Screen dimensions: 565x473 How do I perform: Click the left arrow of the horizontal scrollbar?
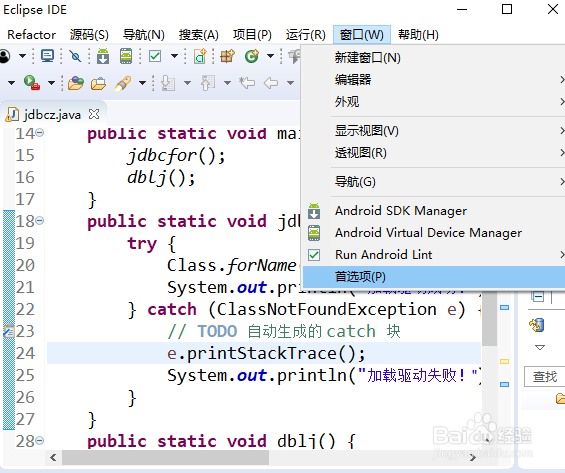[53, 458]
